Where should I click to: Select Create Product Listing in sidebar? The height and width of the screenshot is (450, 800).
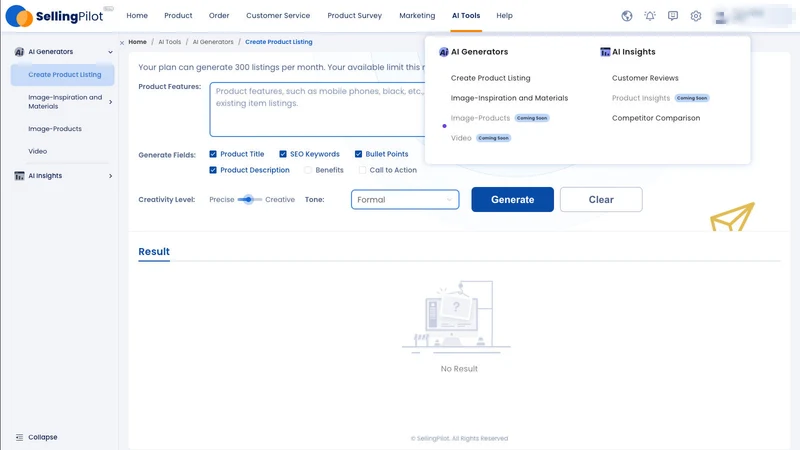coord(64,74)
